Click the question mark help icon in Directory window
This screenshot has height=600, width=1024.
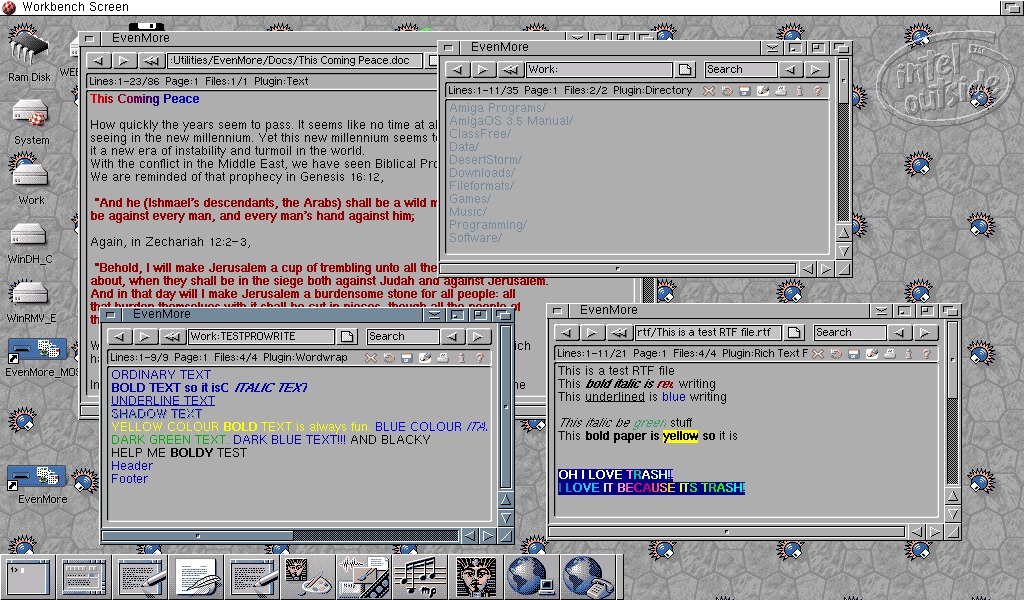point(817,91)
